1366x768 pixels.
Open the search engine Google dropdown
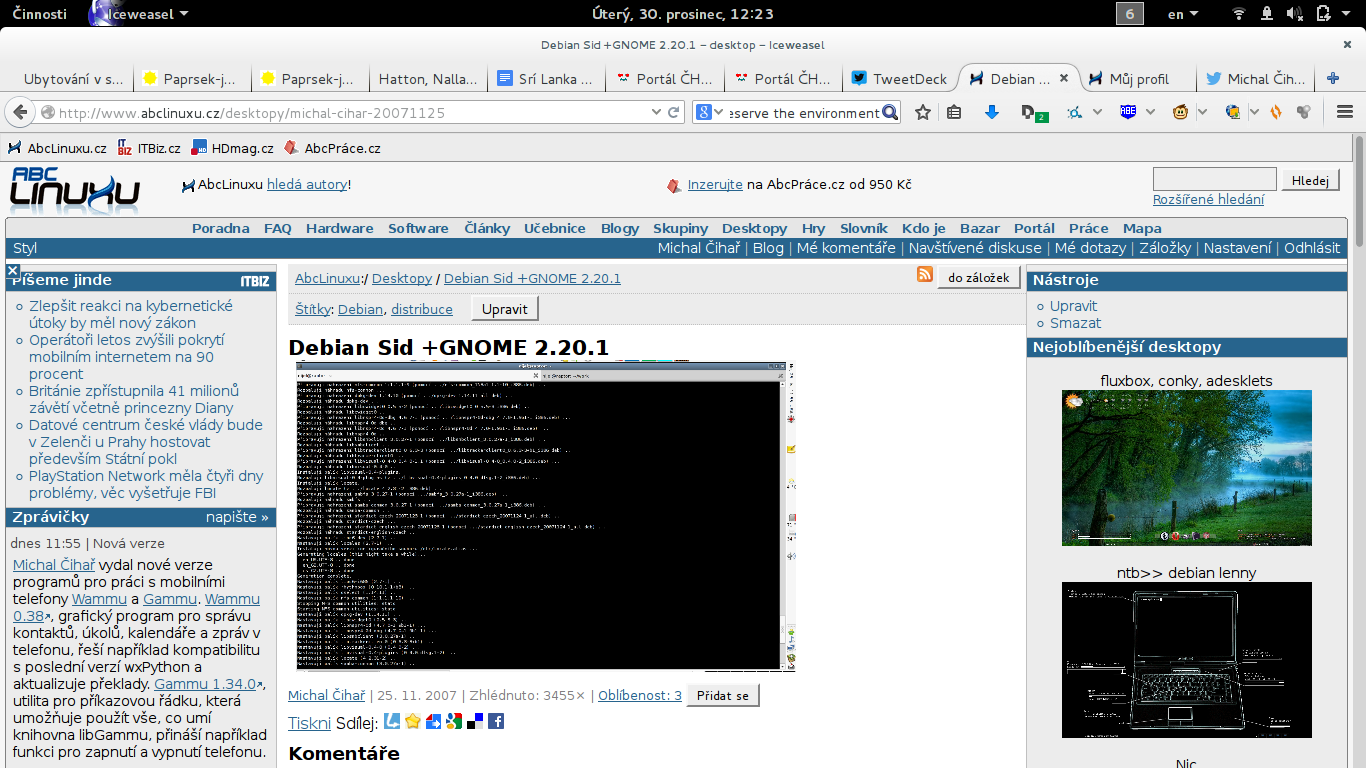(x=708, y=113)
